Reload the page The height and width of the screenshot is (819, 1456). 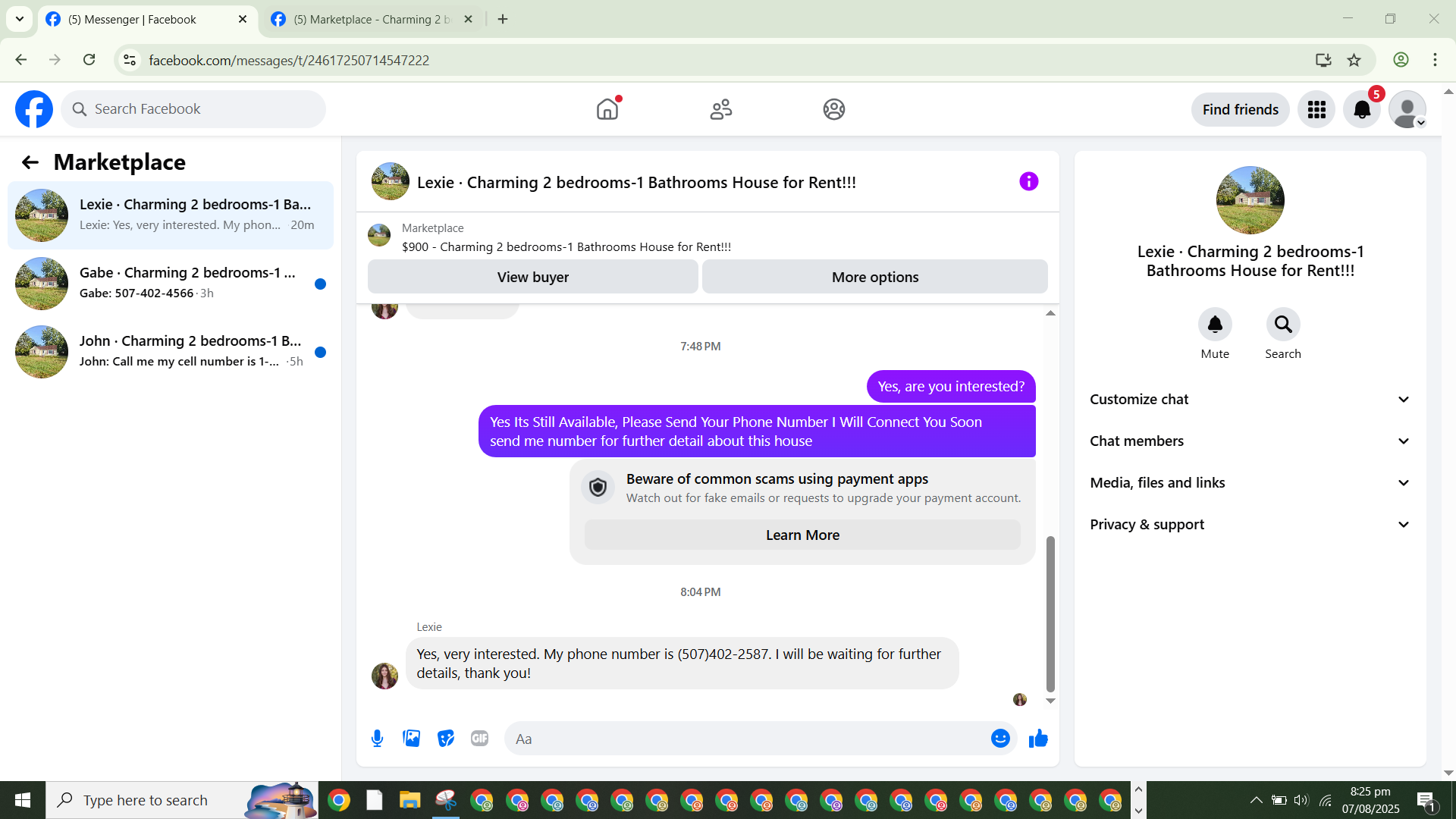[89, 60]
